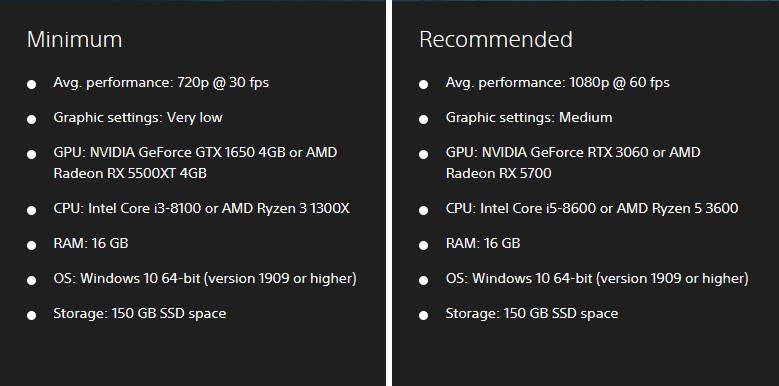The image size is (779, 386).
Task: Click bullet beside GTX 1650 GPU entry
Action: pyautogui.click(x=31, y=154)
